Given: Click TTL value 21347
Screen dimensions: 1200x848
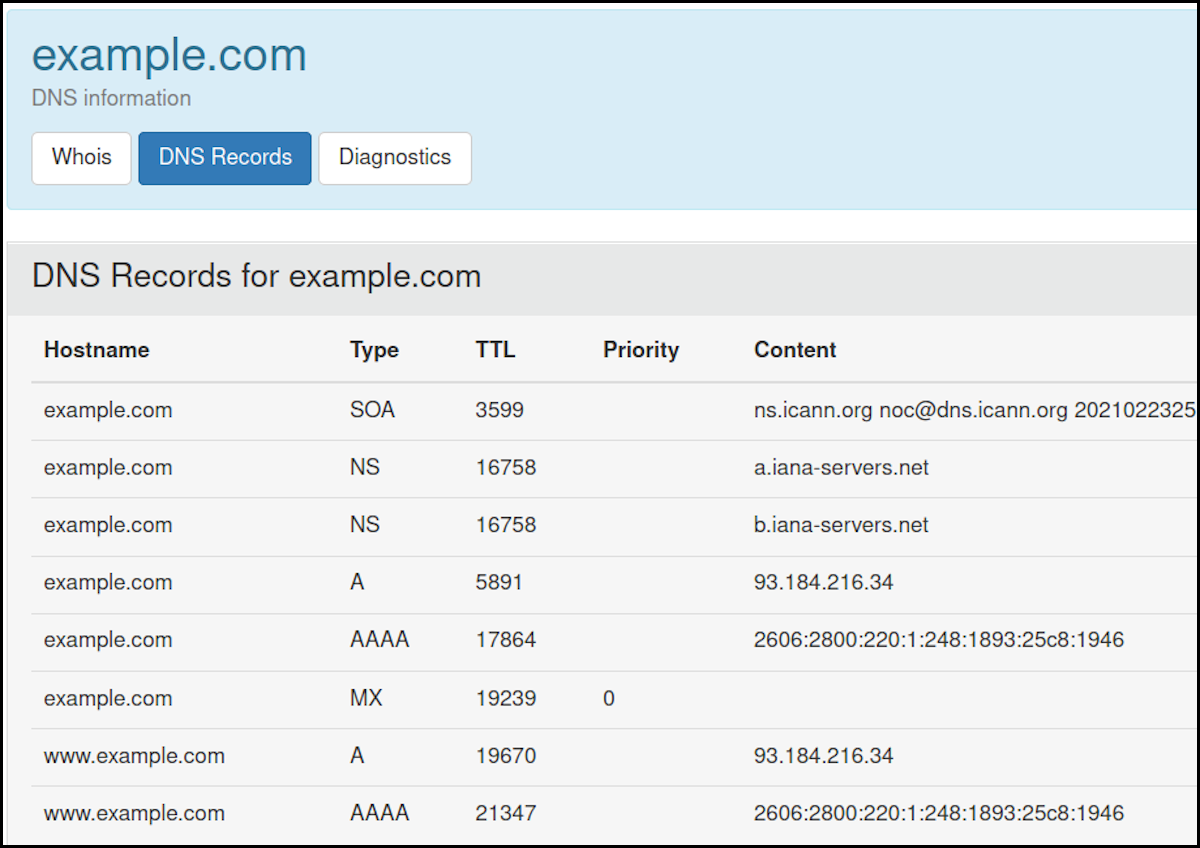Looking at the screenshot, I should point(506,813).
